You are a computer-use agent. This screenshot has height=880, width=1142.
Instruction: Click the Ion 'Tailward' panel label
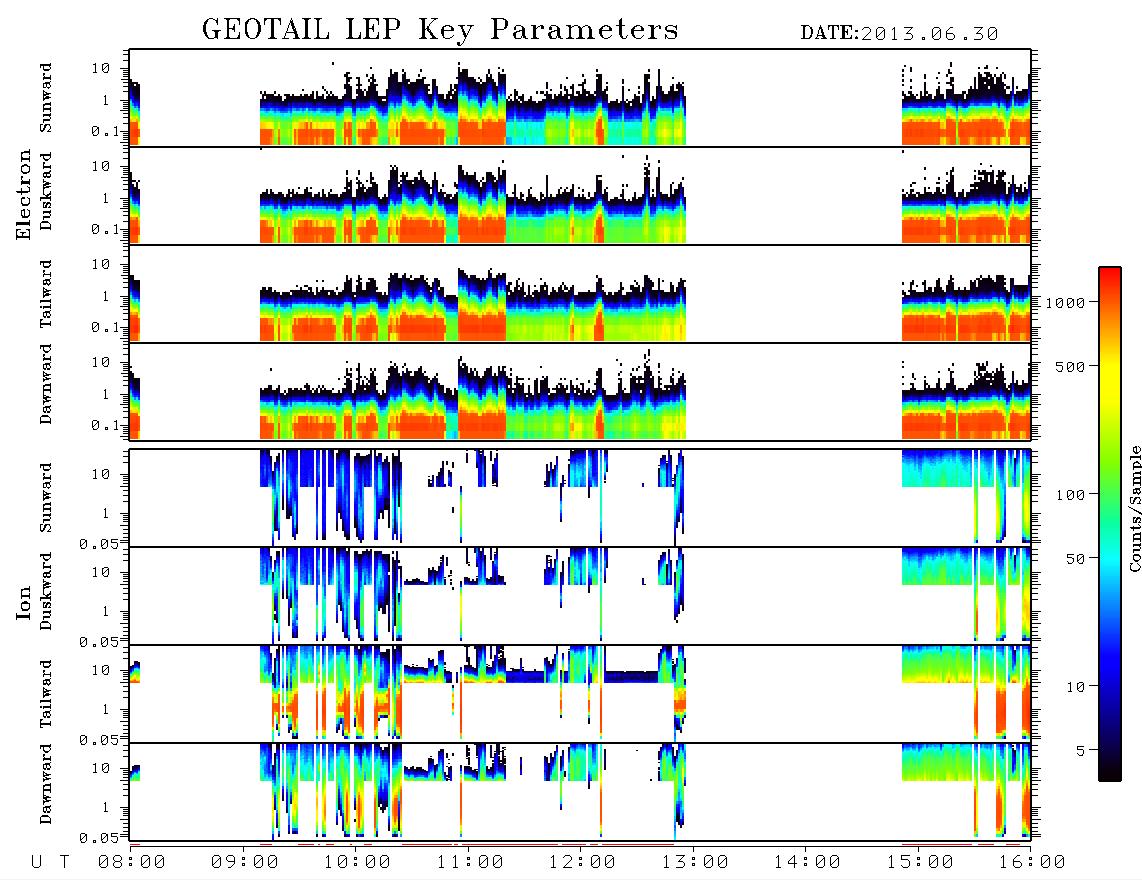point(46,694)
